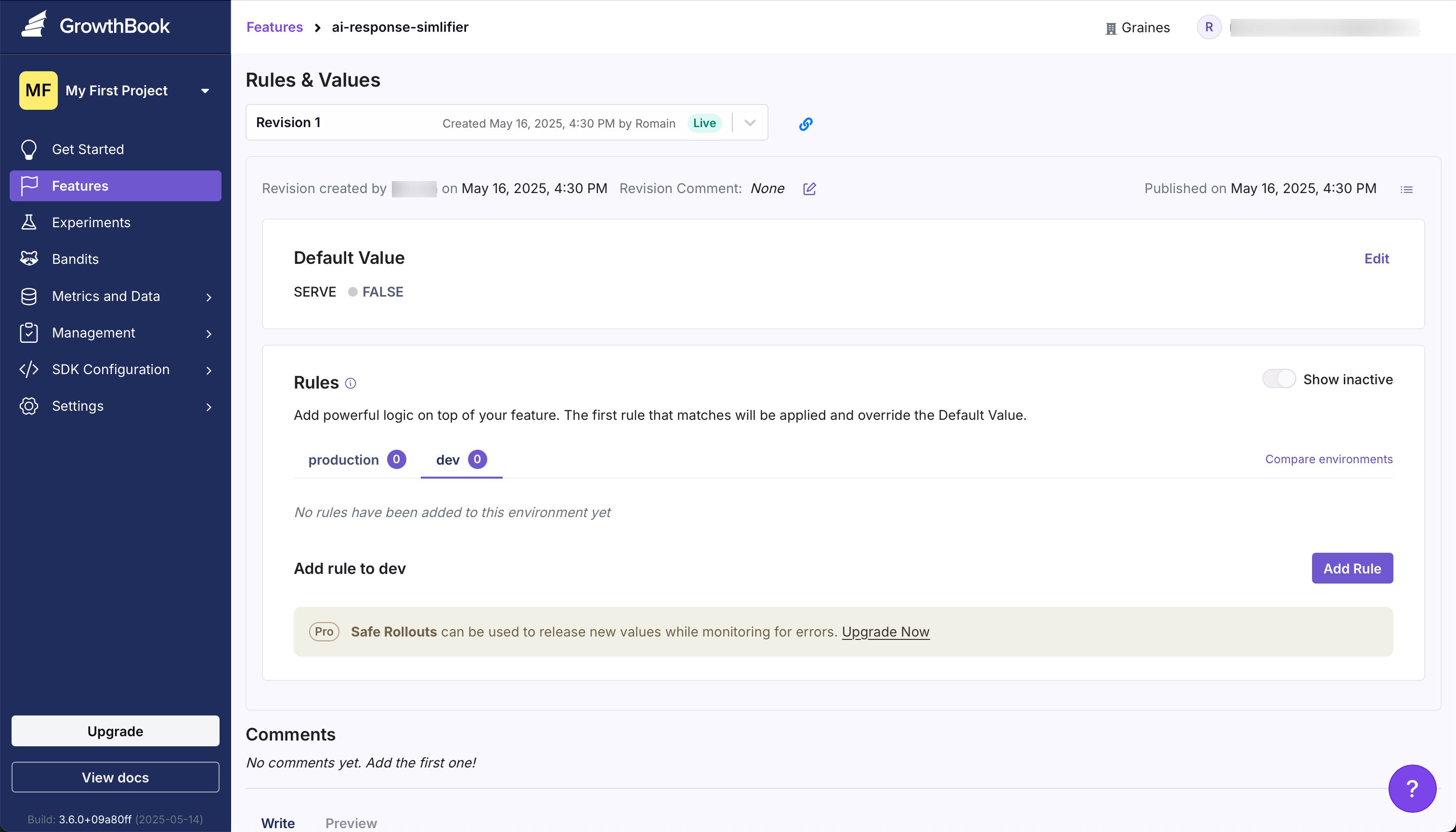Open the Revision 1 dropdown chevron
The width and height of the screenshot is (1456, 832).
click(x=750, y=123)
